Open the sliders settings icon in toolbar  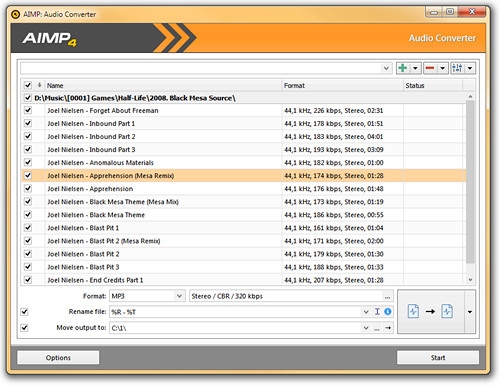click(x=457, y=68)
